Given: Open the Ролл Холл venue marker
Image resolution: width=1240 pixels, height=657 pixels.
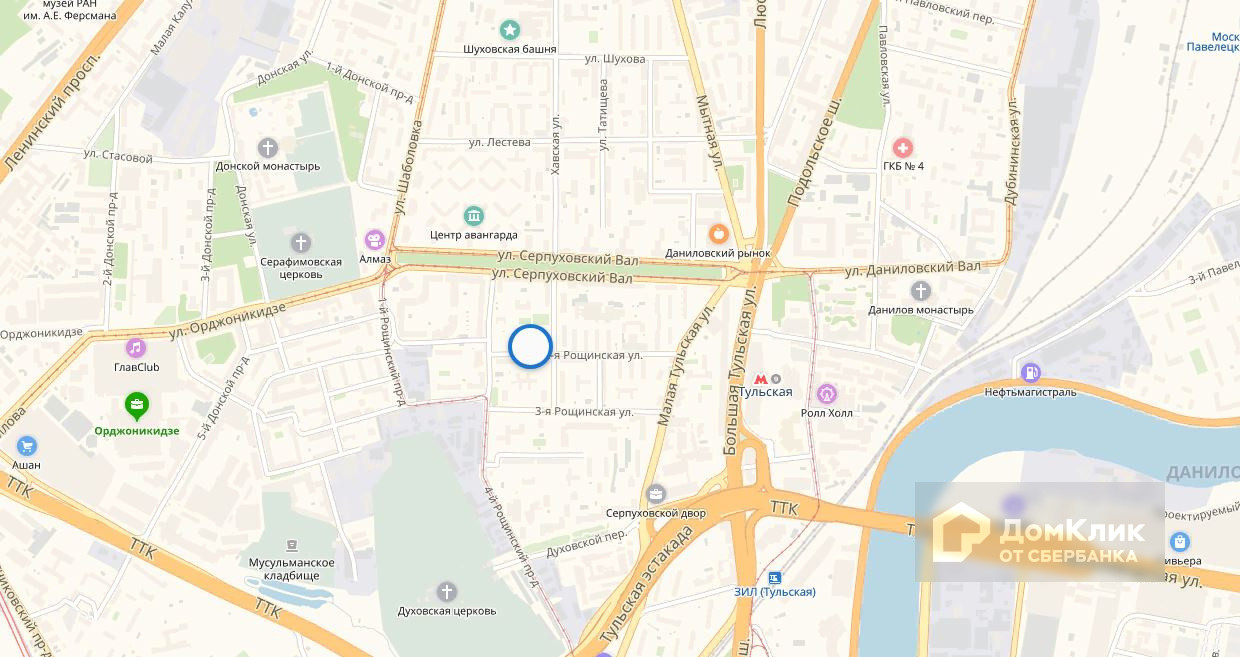Looking at the screenshot, I should (826, 394).
